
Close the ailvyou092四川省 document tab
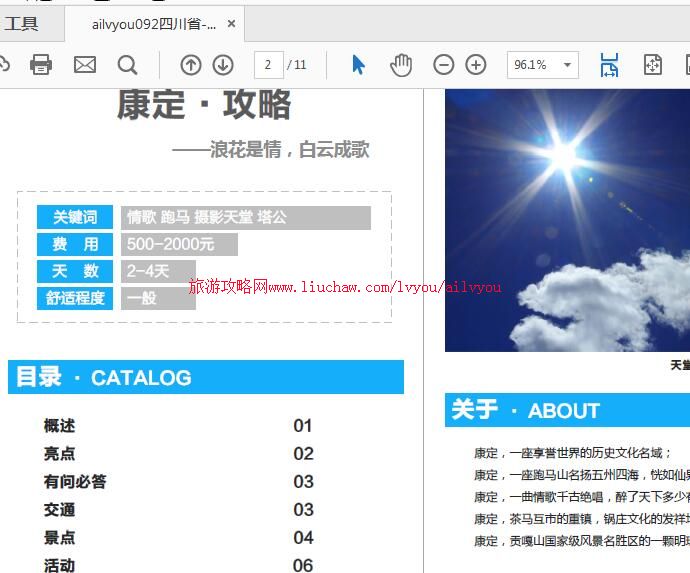point(232,24)
